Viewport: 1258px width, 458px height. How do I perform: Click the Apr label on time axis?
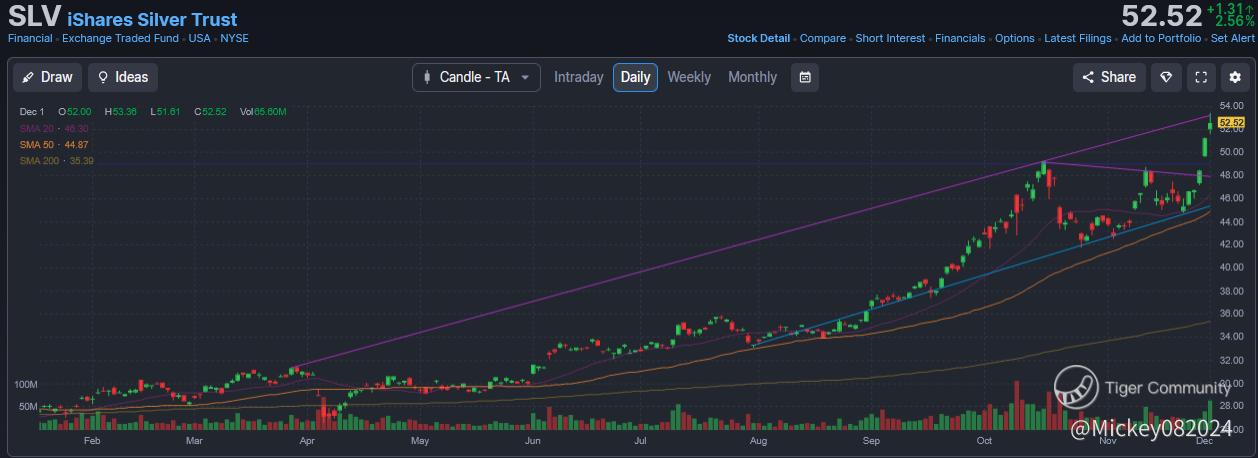pos(307,440)
